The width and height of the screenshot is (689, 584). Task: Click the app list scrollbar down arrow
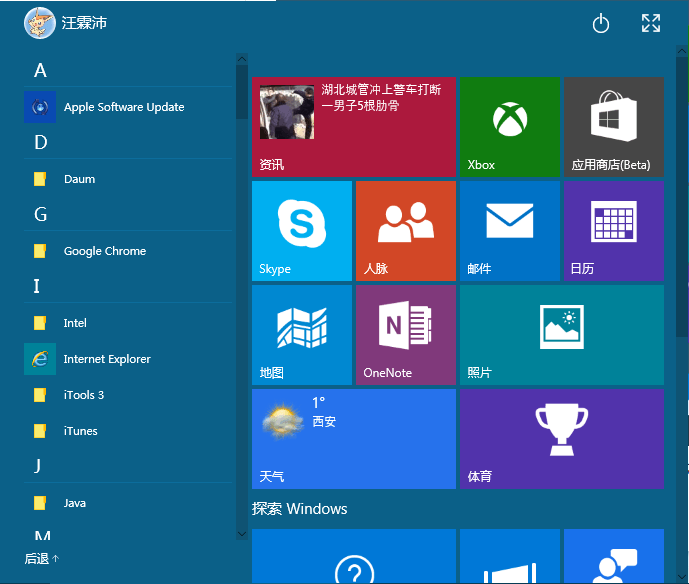pos(241,534)
